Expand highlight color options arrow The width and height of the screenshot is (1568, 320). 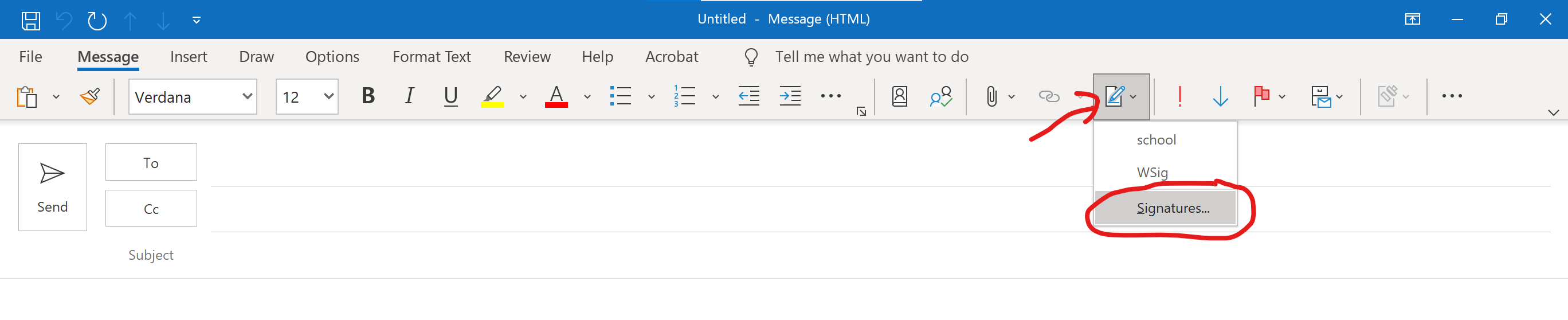(x=523, y=96)
